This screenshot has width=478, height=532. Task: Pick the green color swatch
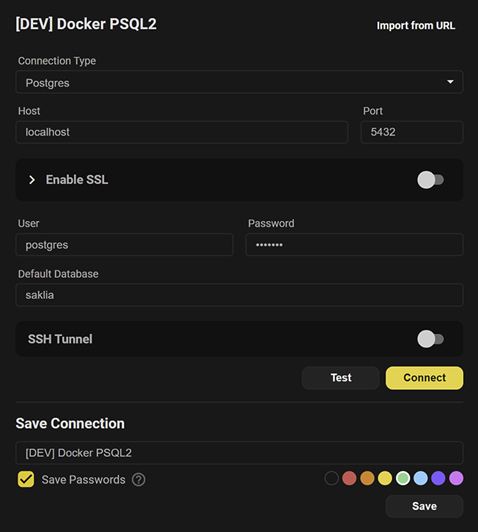(x=403, y=478)
